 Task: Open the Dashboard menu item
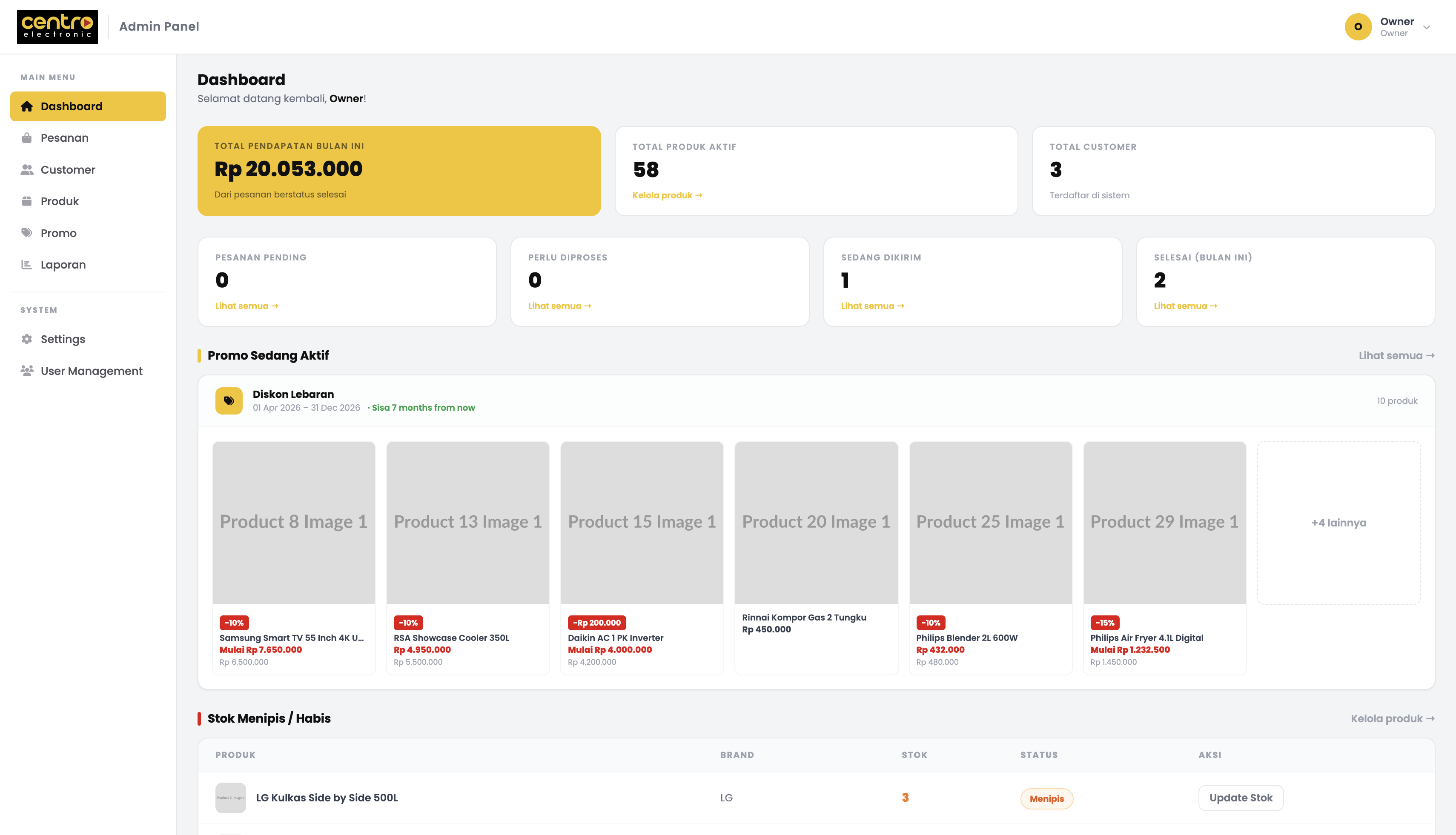coord(88,106)
